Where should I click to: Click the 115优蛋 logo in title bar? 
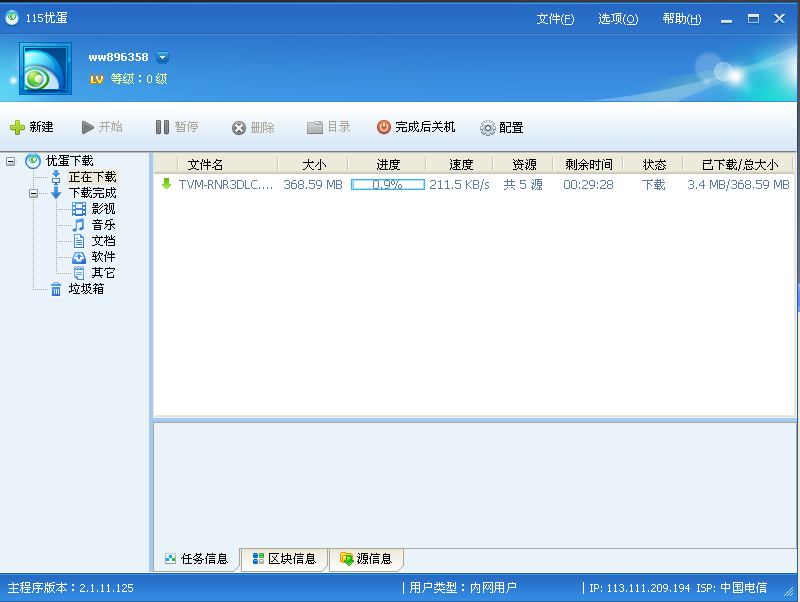(x=12, y=18)
